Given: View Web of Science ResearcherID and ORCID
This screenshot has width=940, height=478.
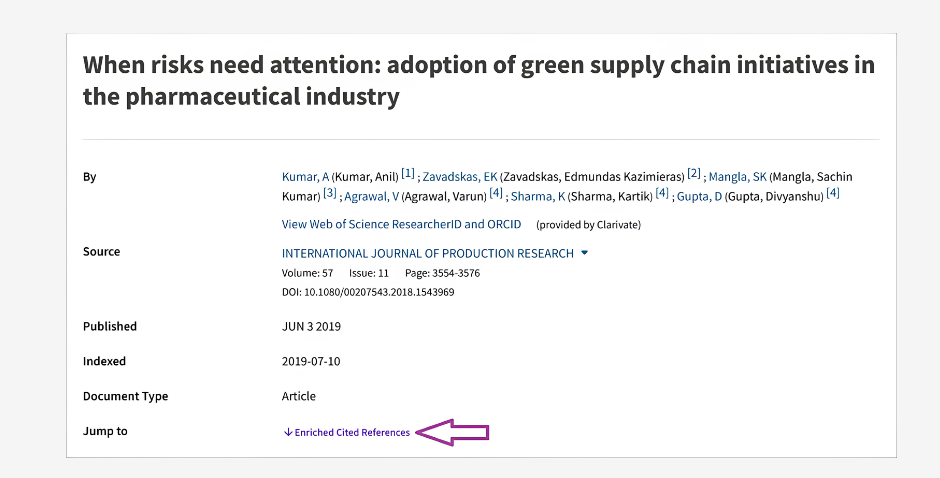Looking at the screenshot, I should [402, 224].
